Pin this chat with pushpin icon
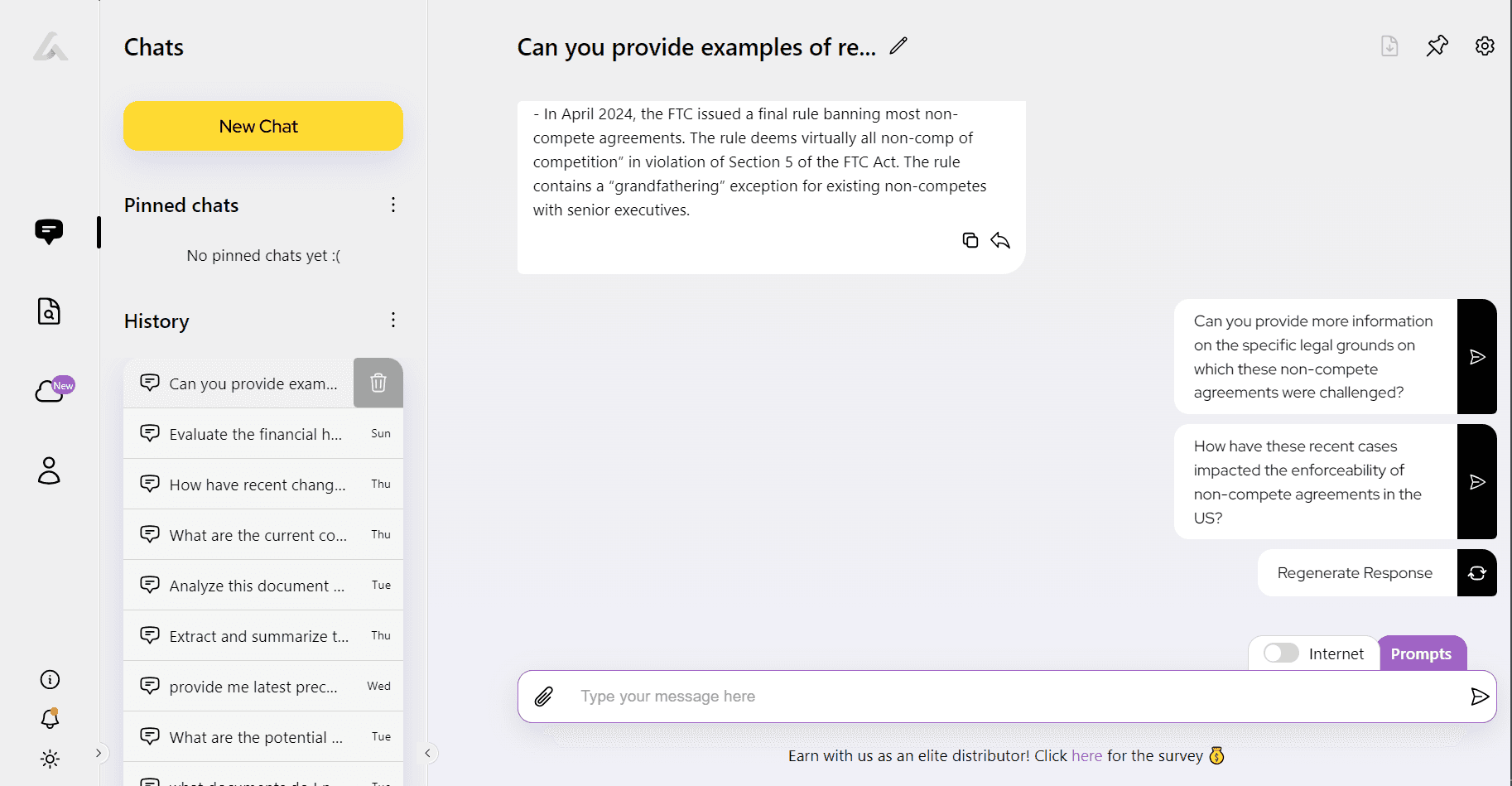The height and width of the screenshot is (786, 1512). (1437, 46)
